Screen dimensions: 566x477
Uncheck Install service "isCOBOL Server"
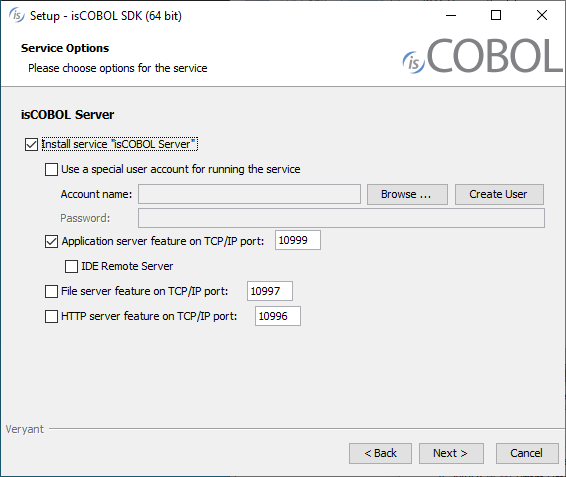(x=31, y=144)
